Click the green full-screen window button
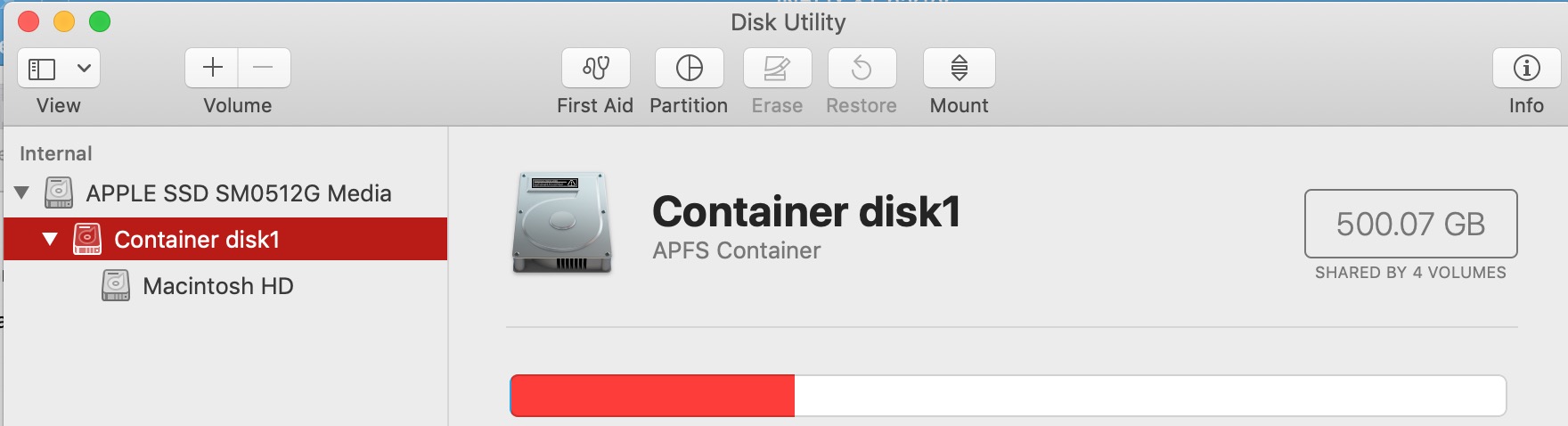This screenshot has height=426, width=1568. pos(100,21)
